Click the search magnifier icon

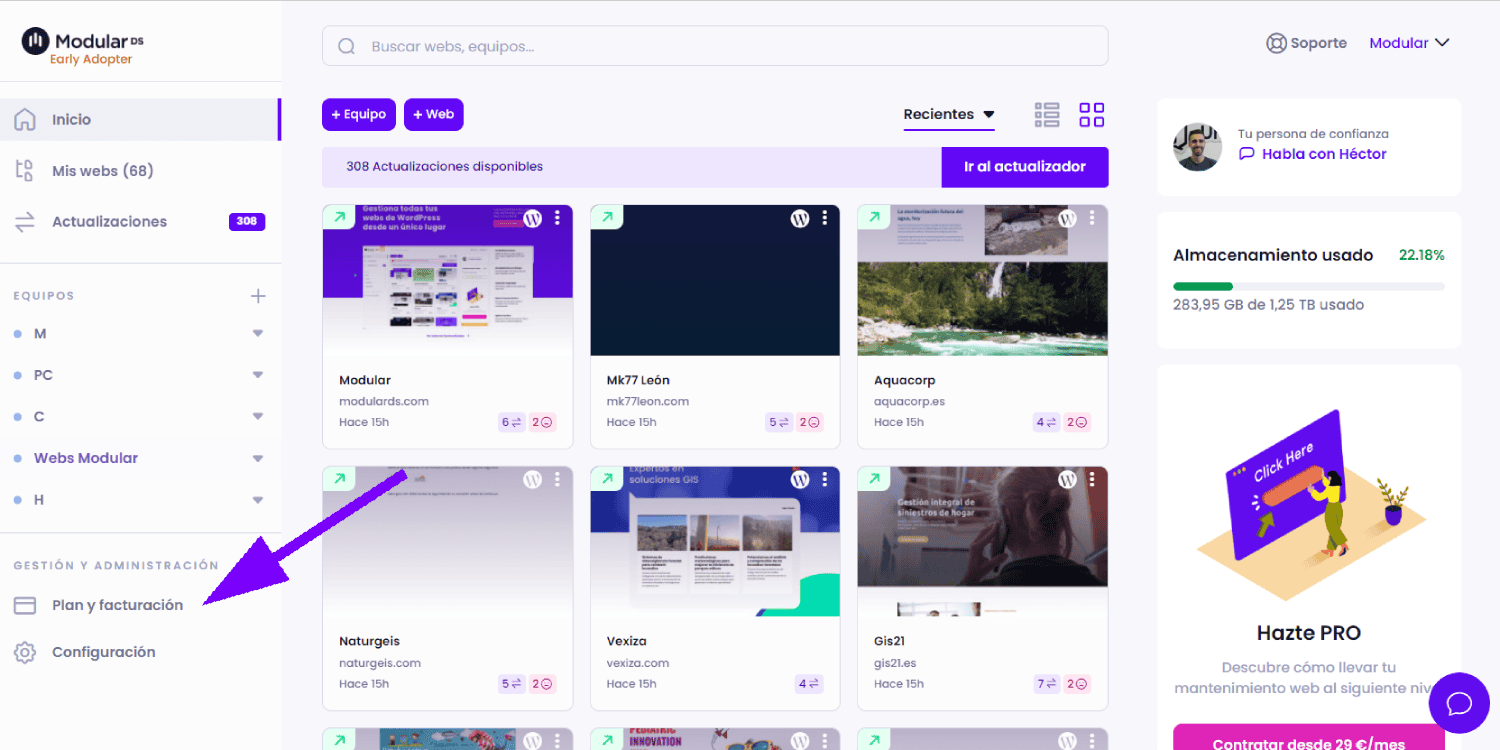(x=347, y=46)
